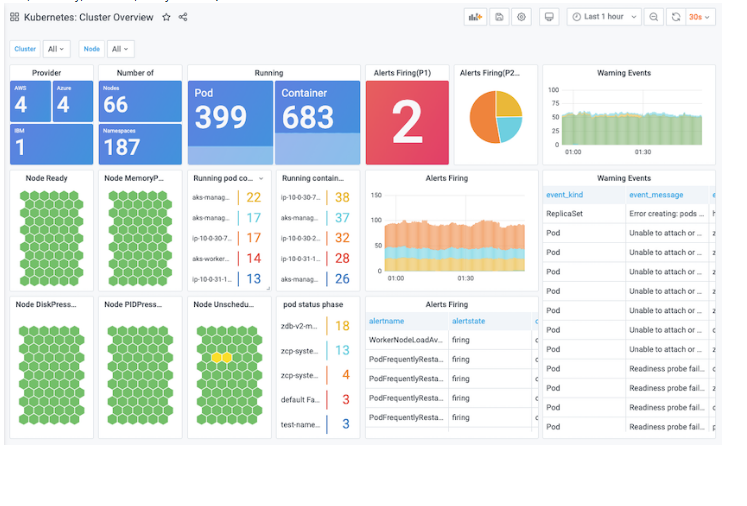The image size is (747, 506).
Task: Click the Cluster variable label
Action: click(25, 49)
